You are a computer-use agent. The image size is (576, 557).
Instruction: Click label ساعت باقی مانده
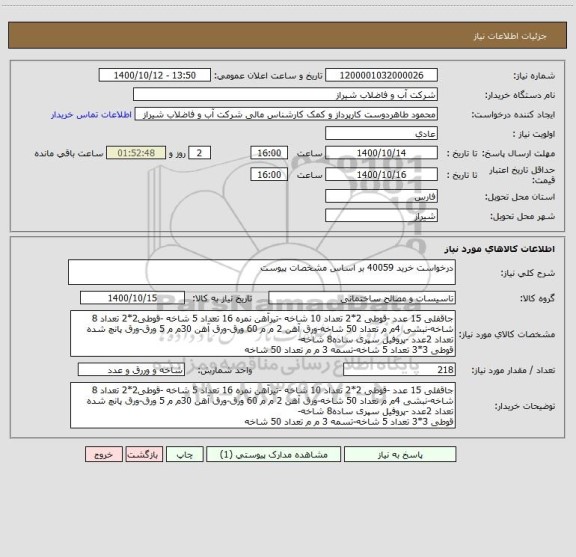pos(69,153)
